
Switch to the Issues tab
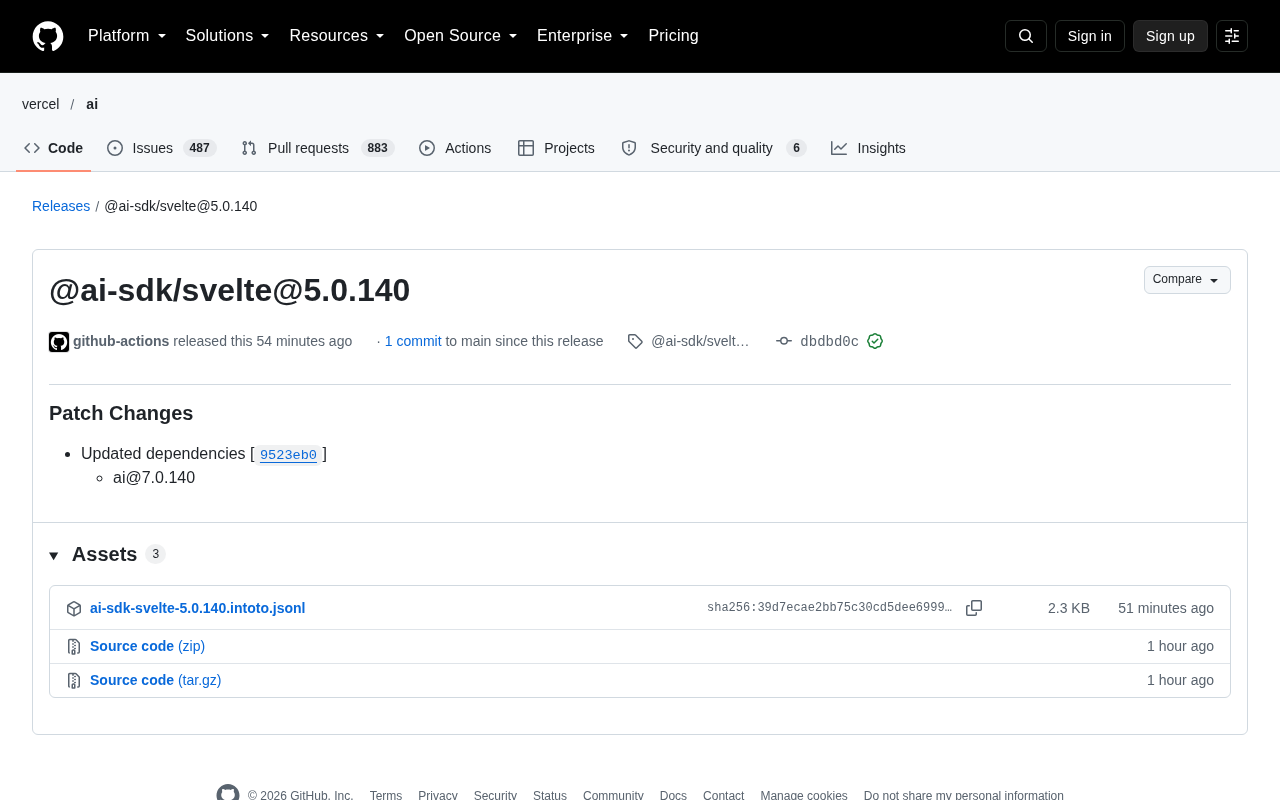(161, 148)
